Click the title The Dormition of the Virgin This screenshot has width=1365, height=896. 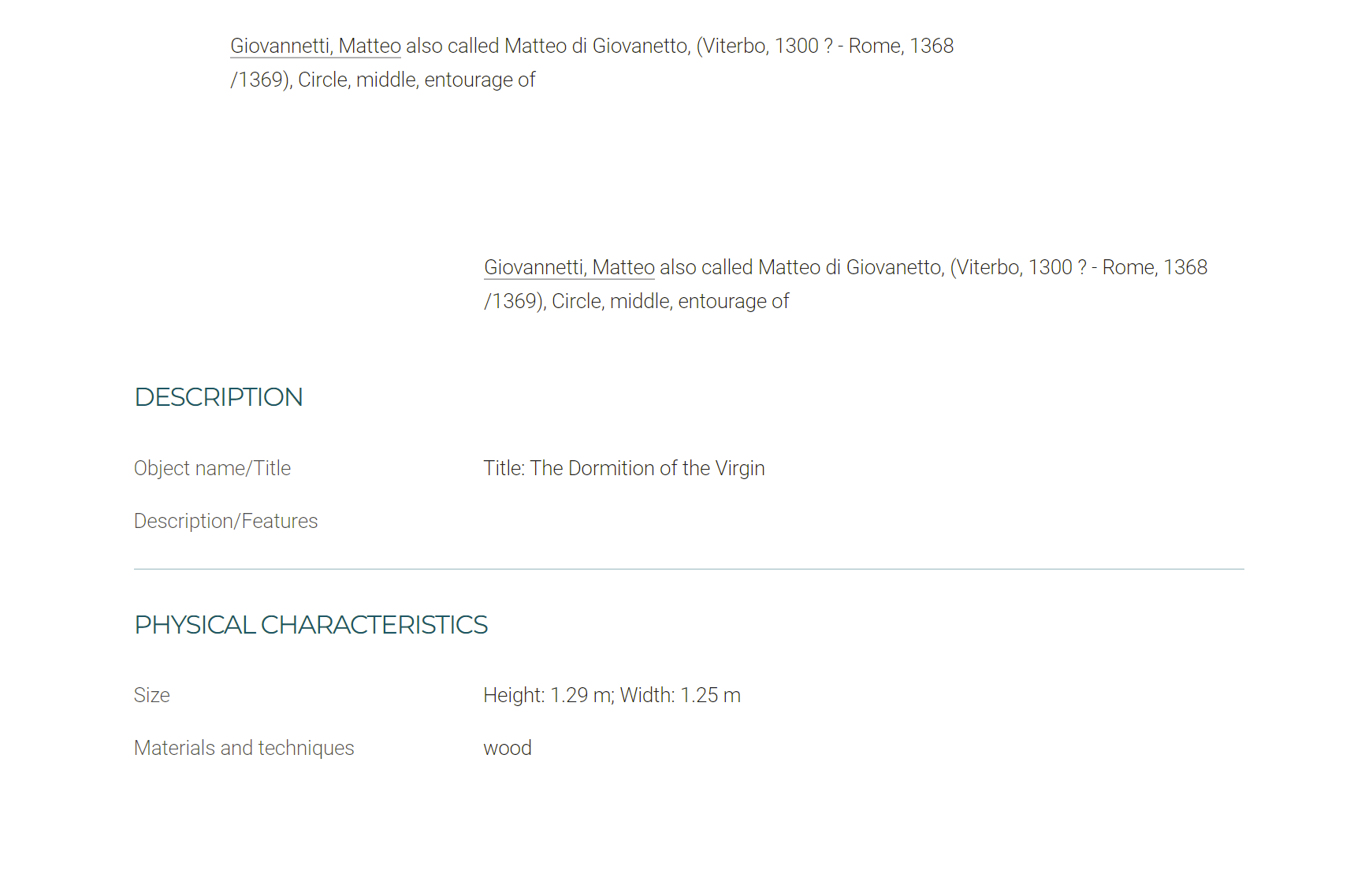tap(647, 468)
